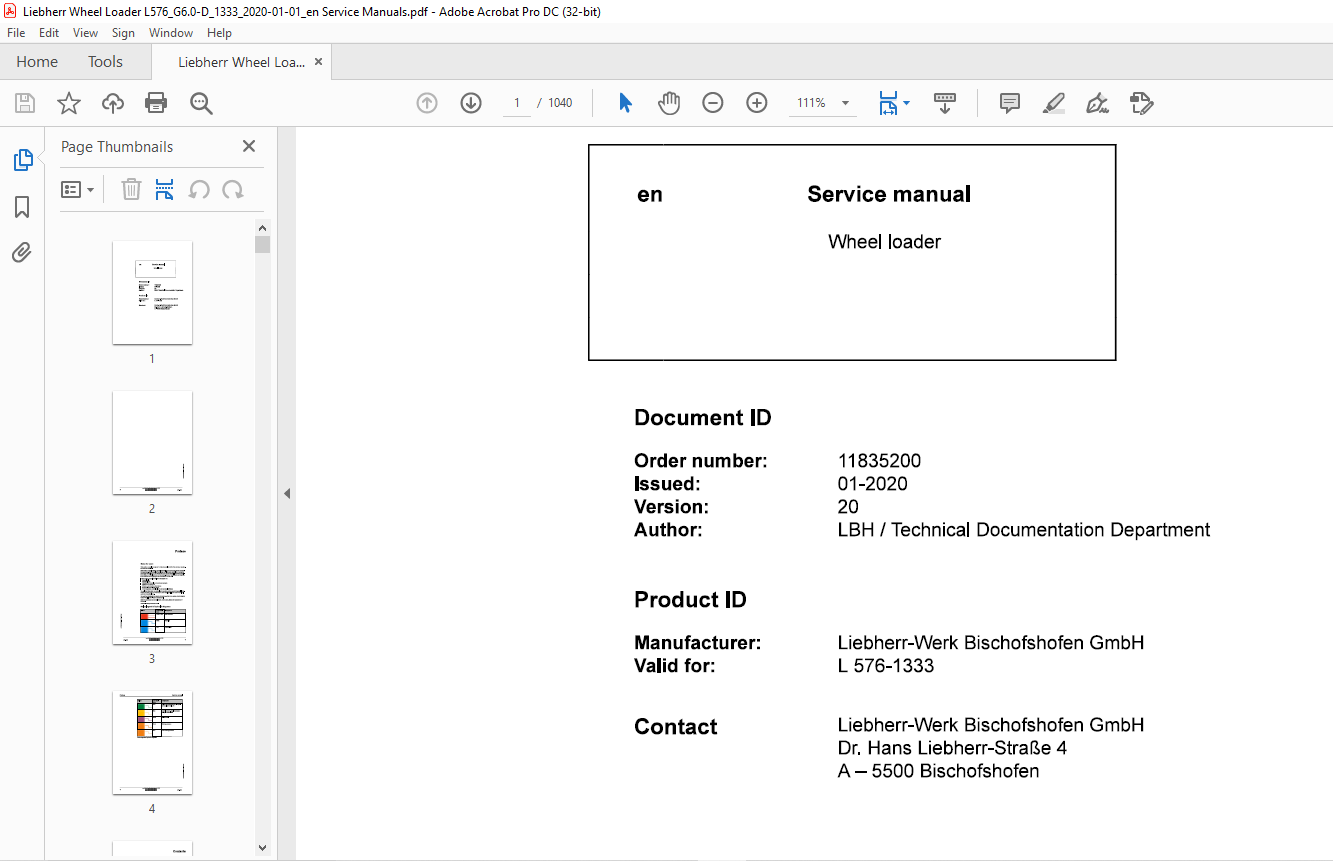Click thumbnails scrollbar down arrow
The width and height of the screenshot is (1333, 861).
[x=262, y=848]
